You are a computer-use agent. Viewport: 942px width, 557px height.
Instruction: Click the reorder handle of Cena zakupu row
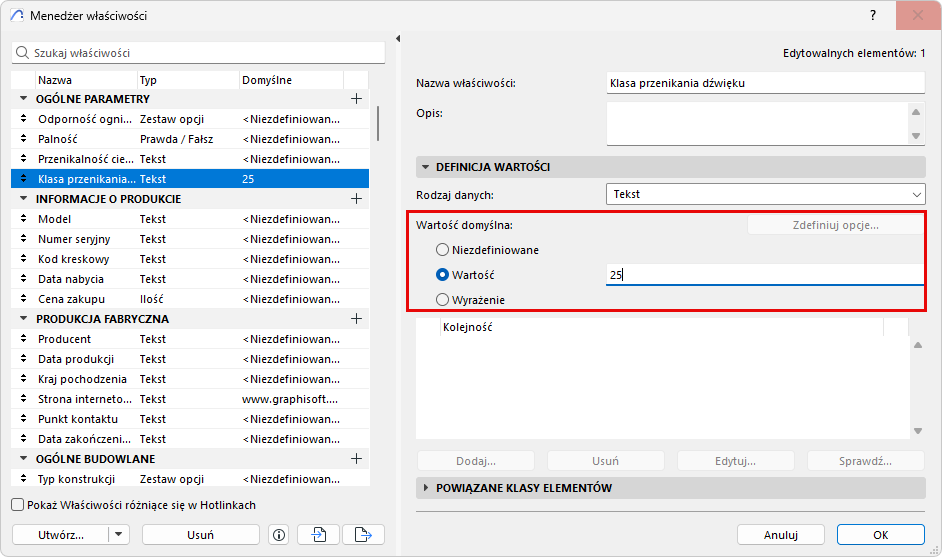(x=23, y=299)
